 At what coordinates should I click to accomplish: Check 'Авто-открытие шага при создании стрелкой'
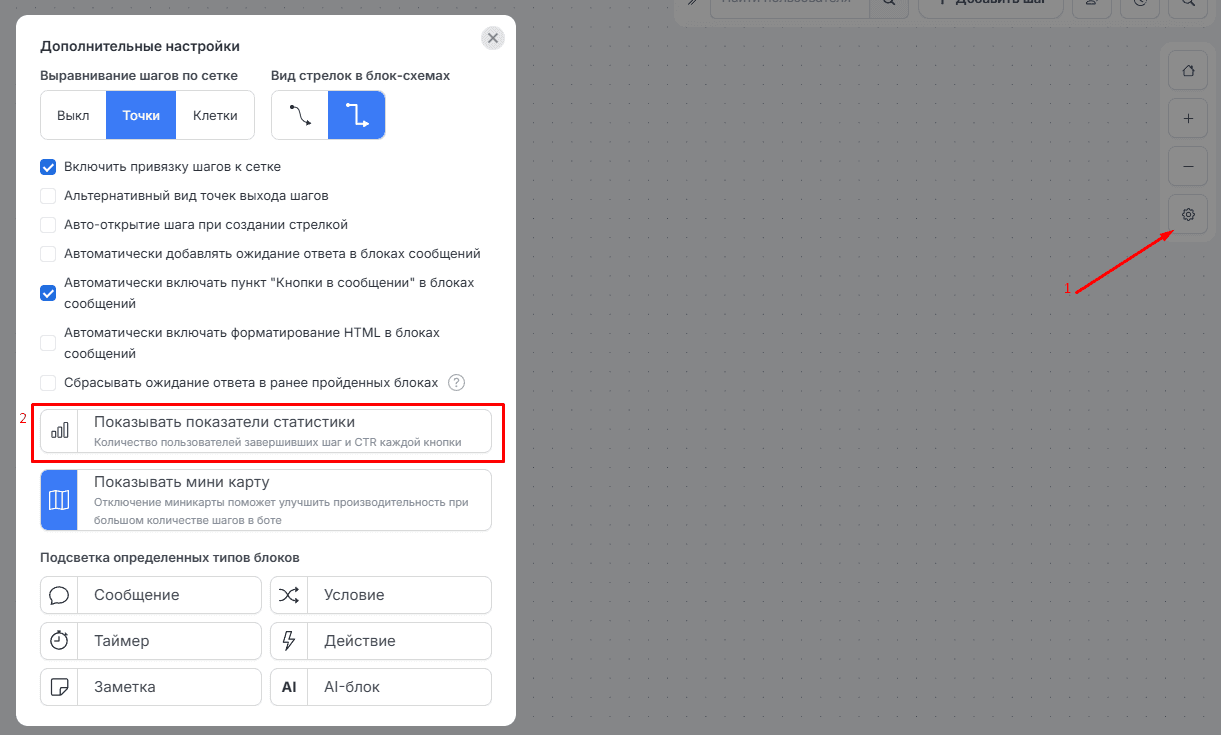[48, 225]
